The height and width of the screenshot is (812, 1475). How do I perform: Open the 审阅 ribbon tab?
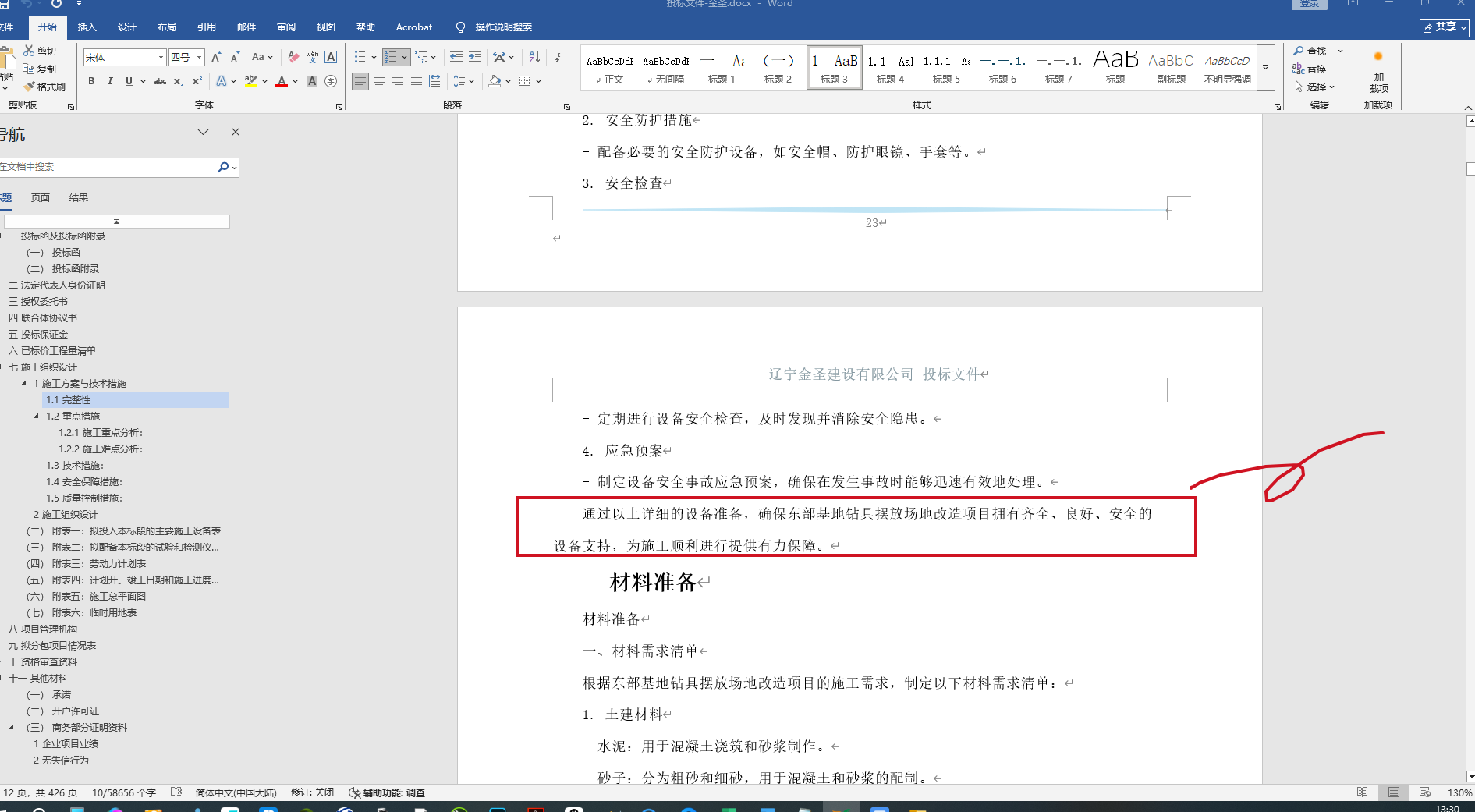coord(286,27)
